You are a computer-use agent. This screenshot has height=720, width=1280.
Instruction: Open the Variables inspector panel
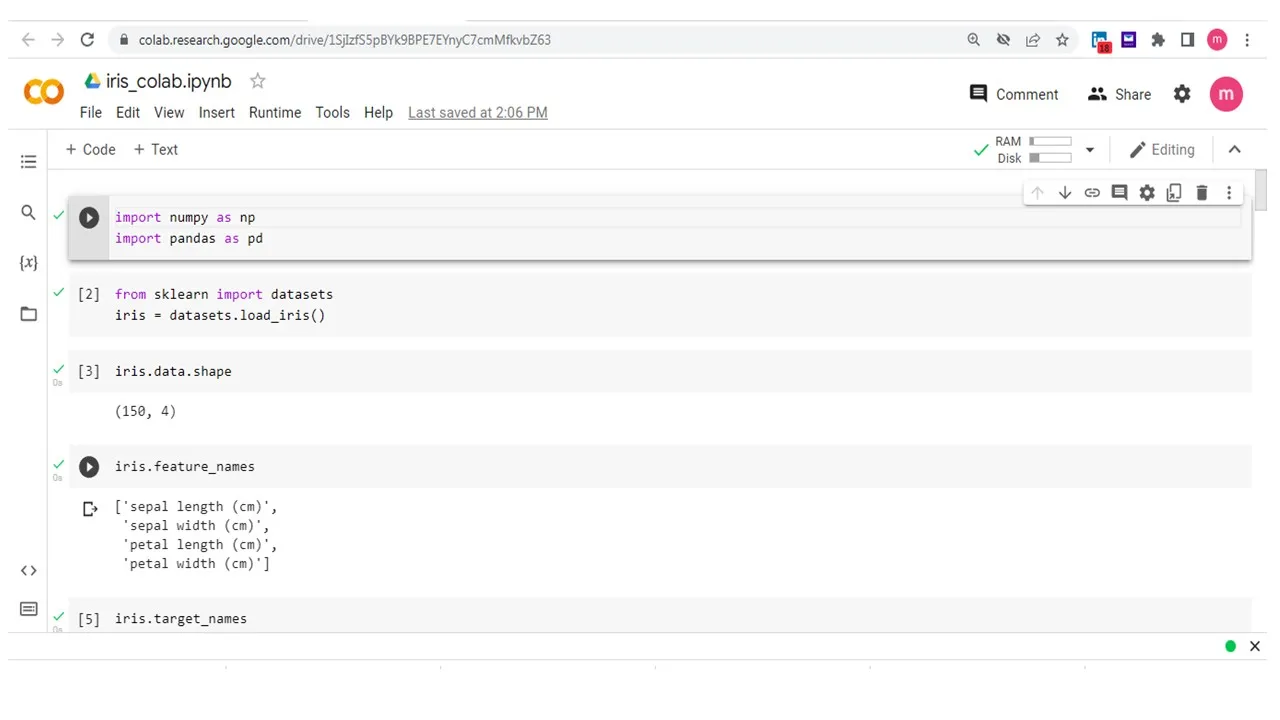point(28,263)
